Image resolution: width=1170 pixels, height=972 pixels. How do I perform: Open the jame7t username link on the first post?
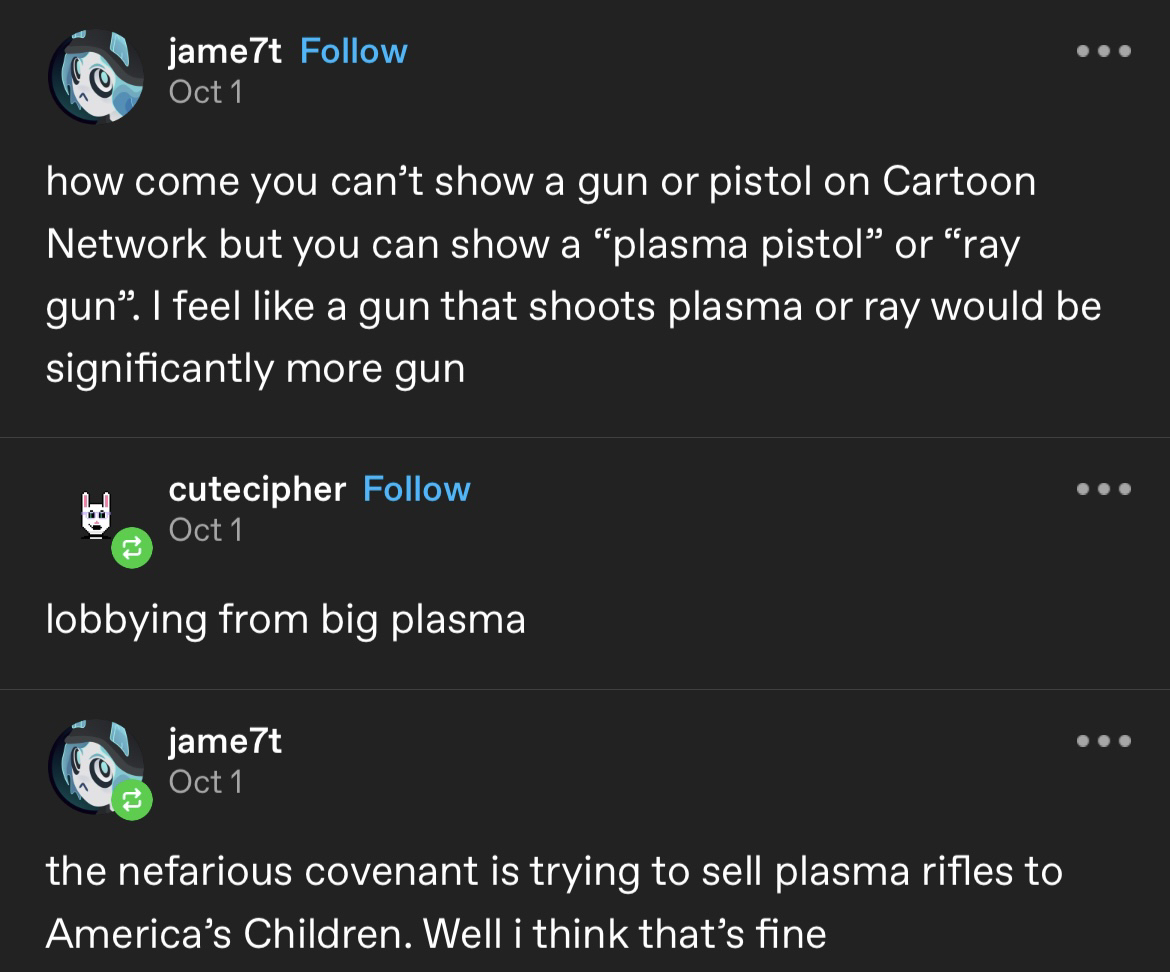(x=225, y=52)
